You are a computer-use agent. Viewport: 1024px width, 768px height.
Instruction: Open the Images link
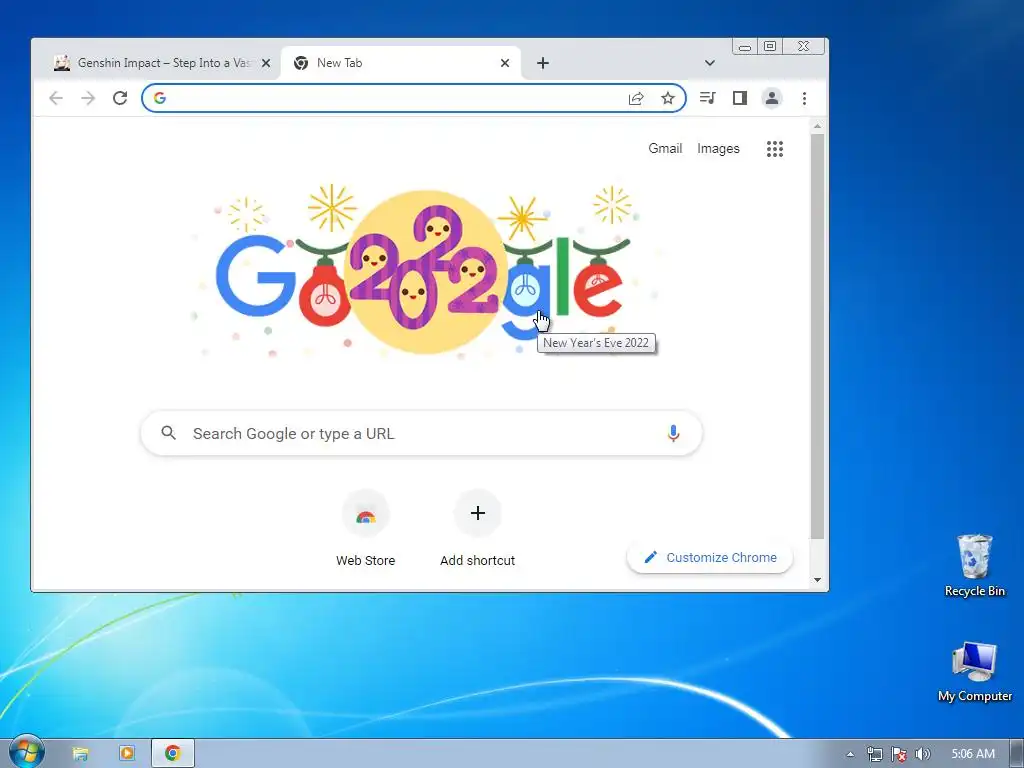click(718, 148)
